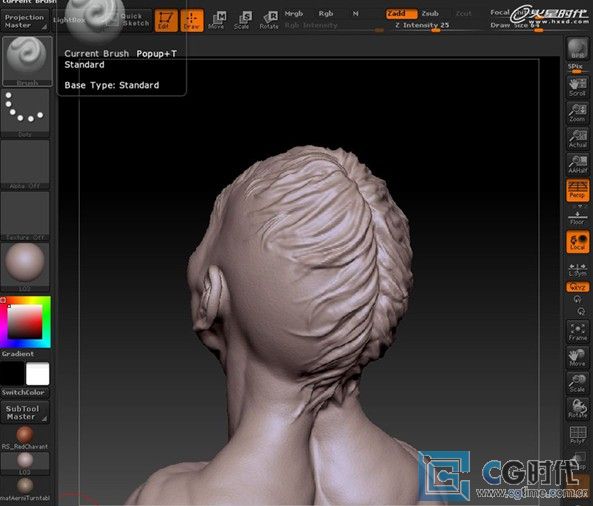Select the Scale transform icon in top bar
The width and height of the screenshot is (593, 506).
(242, 20)
